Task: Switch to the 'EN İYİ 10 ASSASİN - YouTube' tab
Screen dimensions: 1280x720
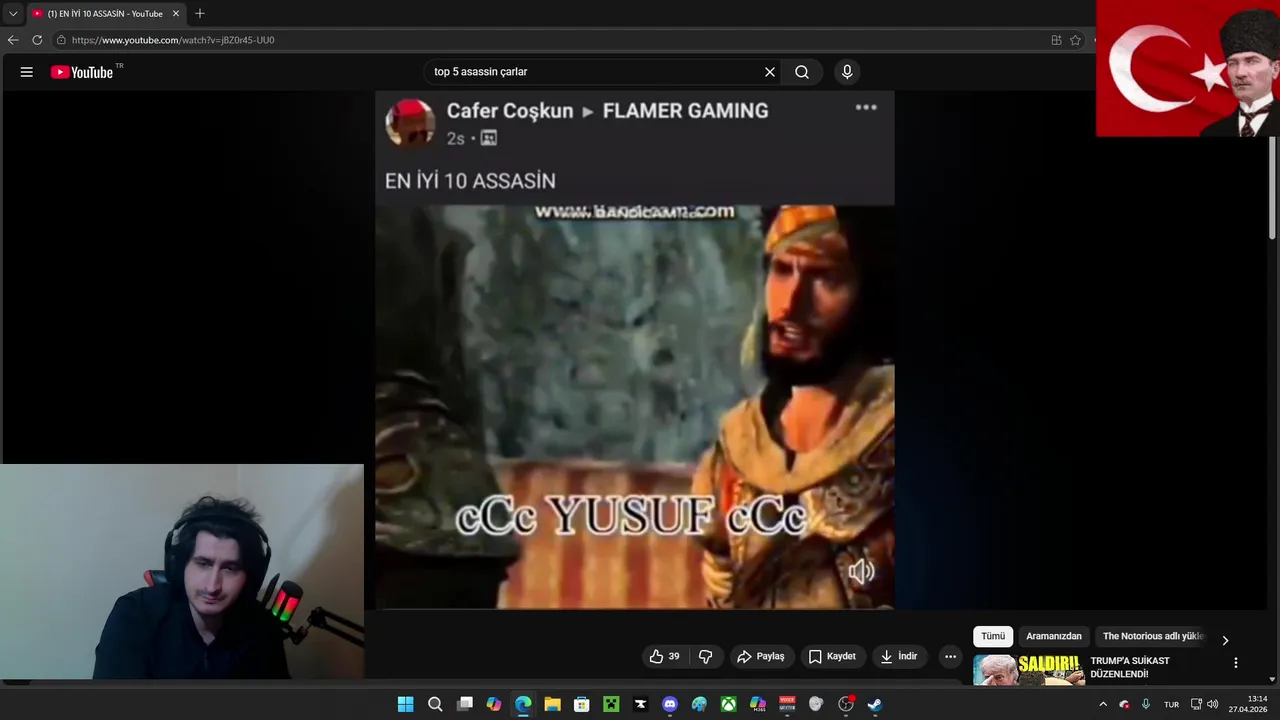Action: [x=104, y=14]
